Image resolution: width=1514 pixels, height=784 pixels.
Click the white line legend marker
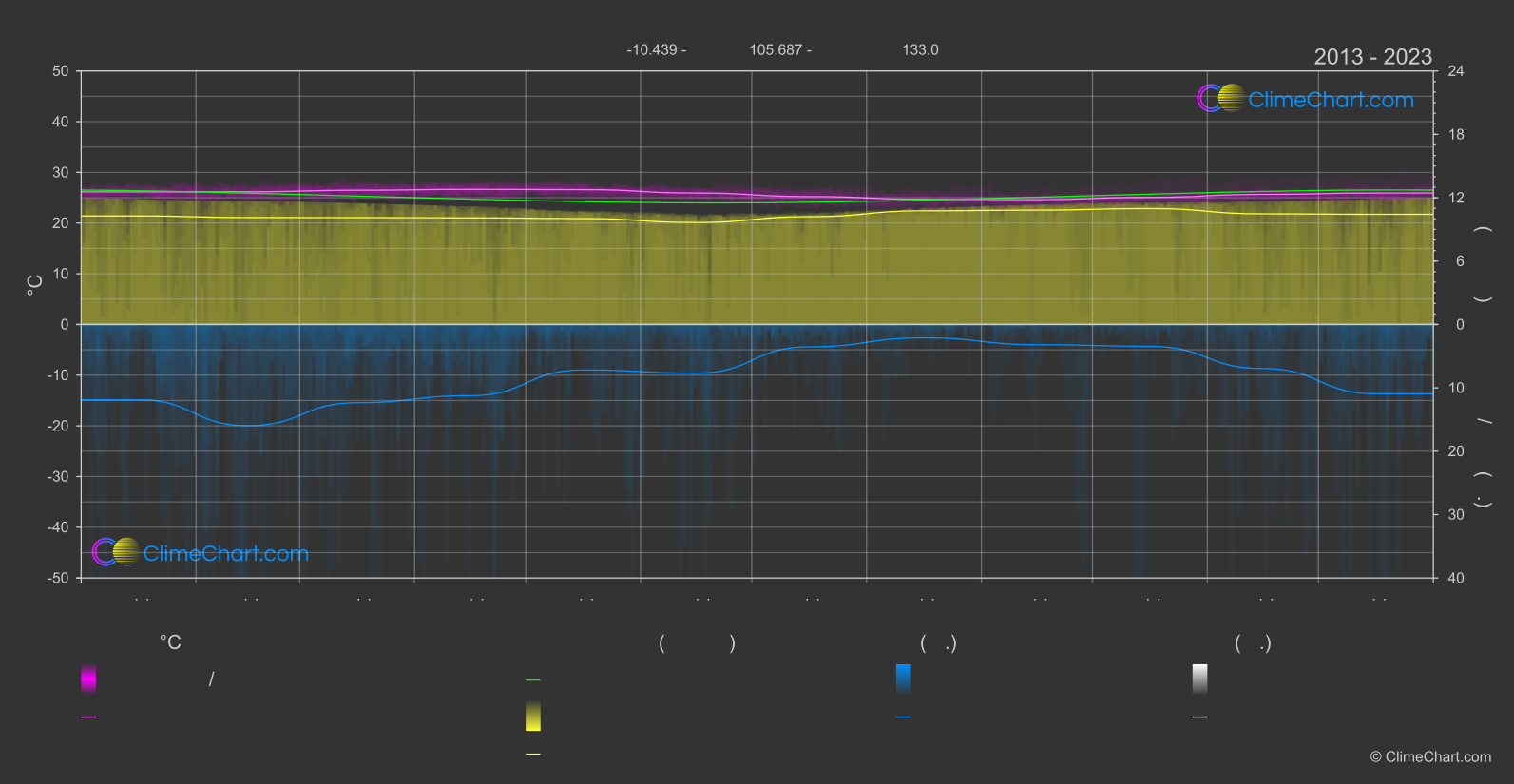(1200, 717)
